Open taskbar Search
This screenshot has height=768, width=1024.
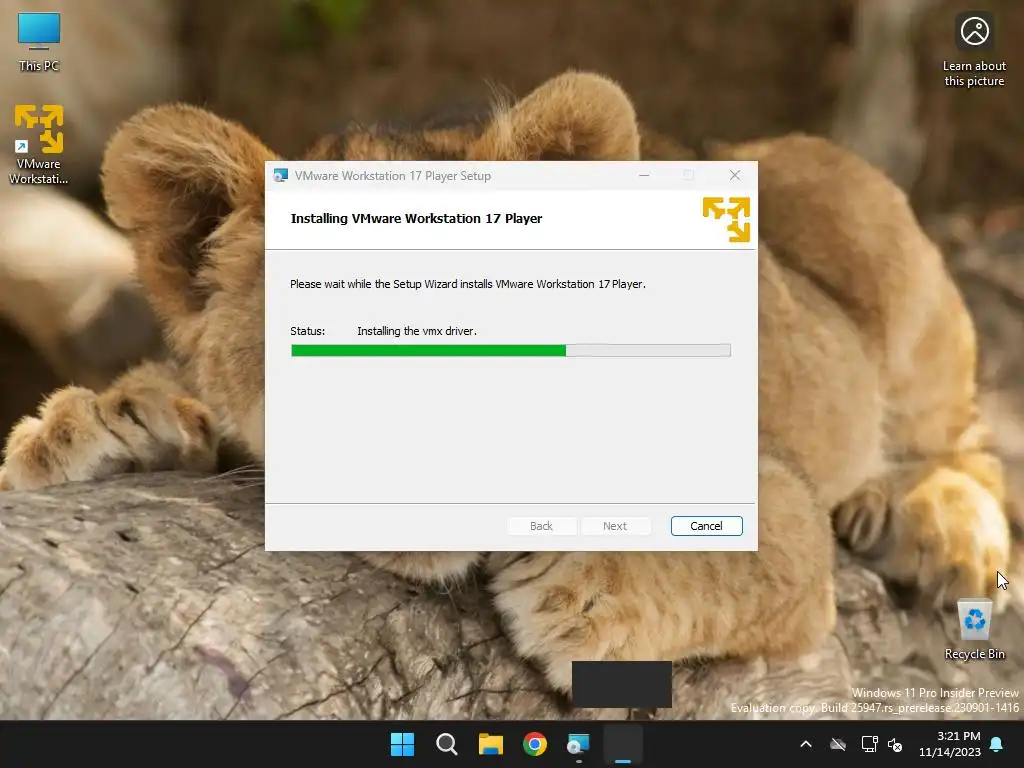point(447,744)
